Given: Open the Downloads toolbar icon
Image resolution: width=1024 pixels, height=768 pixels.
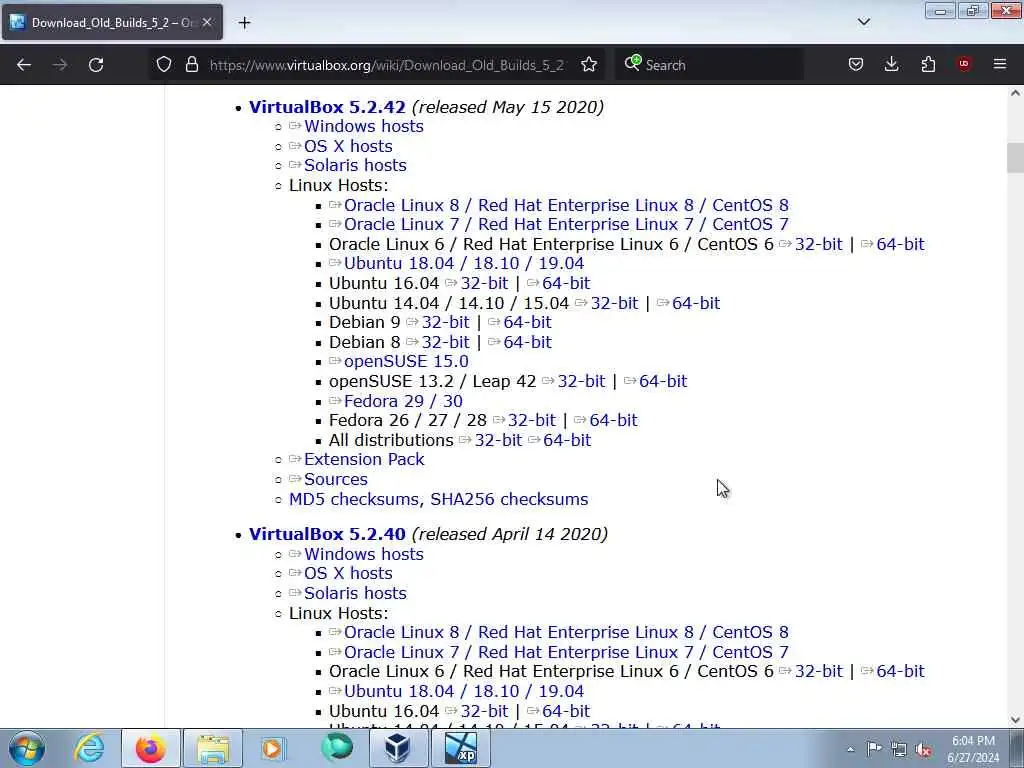Looking at the screenshot, I should click(891, 64).
